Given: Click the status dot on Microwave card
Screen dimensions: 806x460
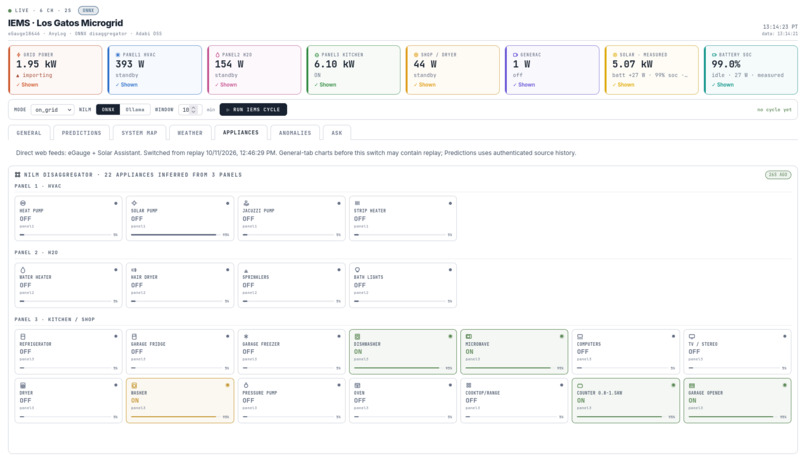Looking at the screenshot, I should click(x=561, y=336).
